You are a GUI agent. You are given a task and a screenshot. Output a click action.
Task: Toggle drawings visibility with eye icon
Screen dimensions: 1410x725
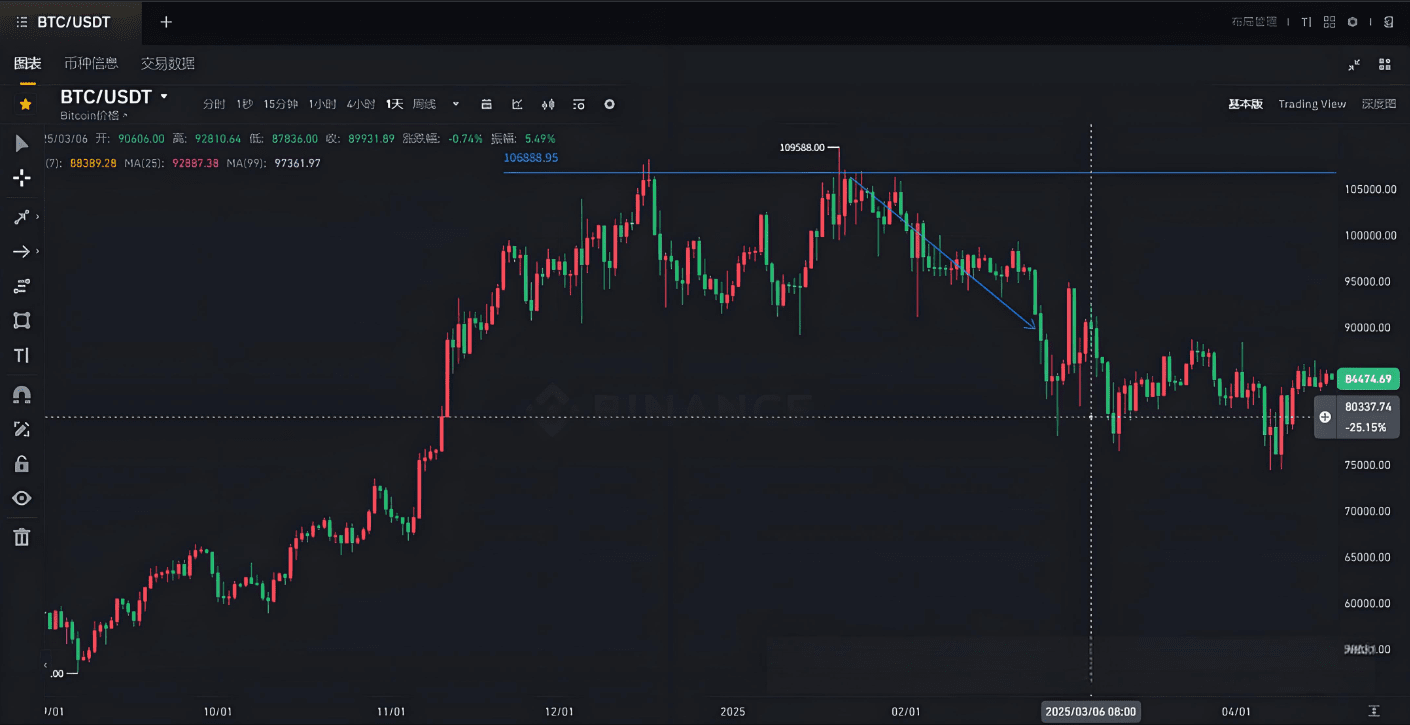pos(22,499)
